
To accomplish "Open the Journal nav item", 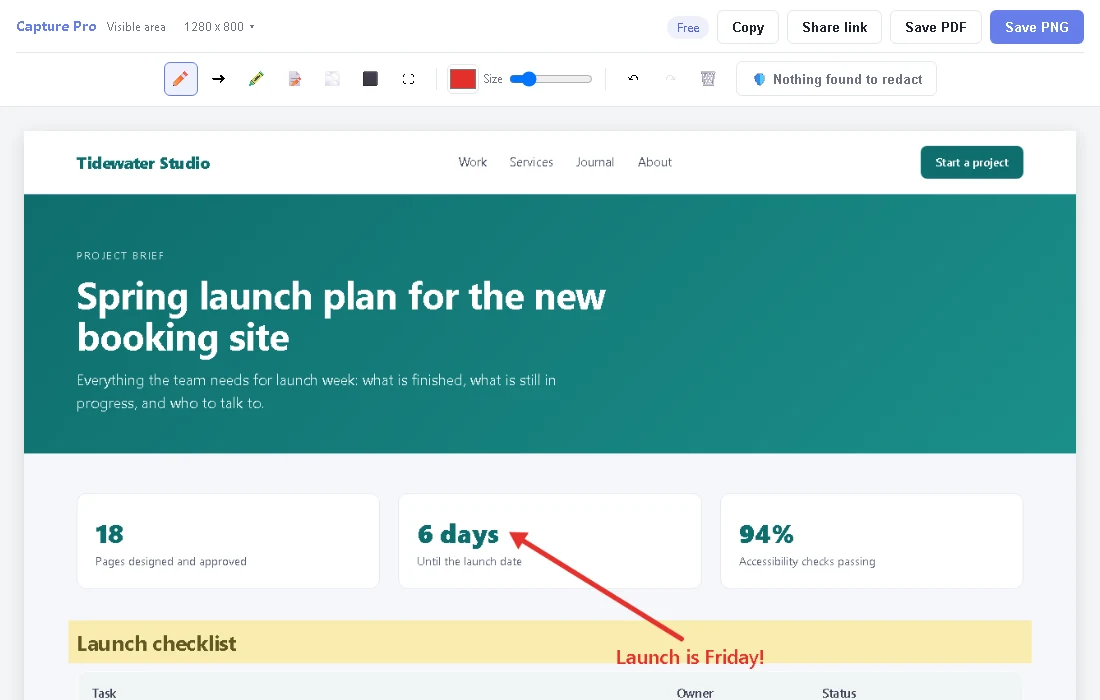I will click(x=595, y=162).
